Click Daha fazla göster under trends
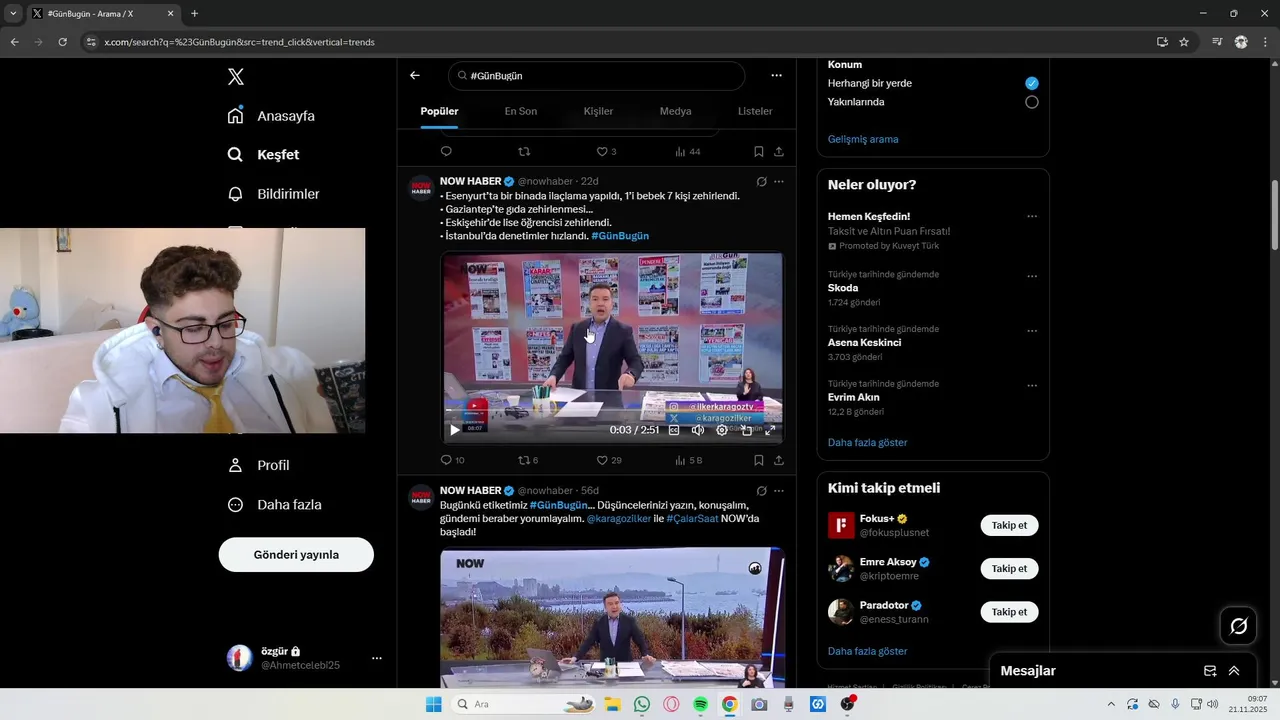 point(867,442)
